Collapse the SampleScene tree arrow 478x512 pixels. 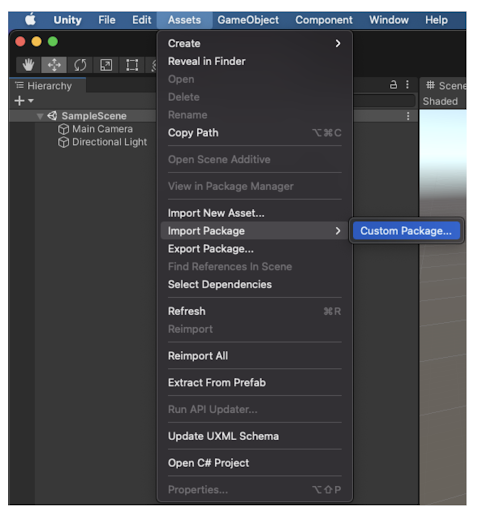coord(40,116)
